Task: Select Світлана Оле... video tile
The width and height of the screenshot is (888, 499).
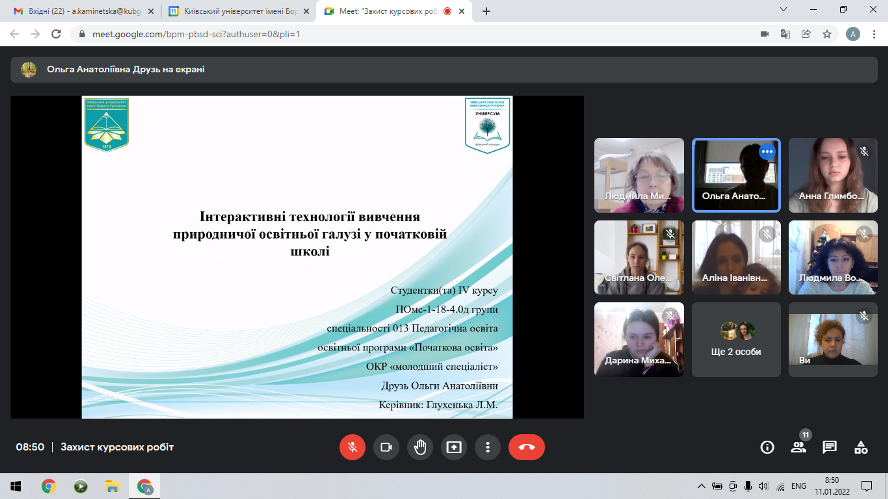Action: coord(639,257)
